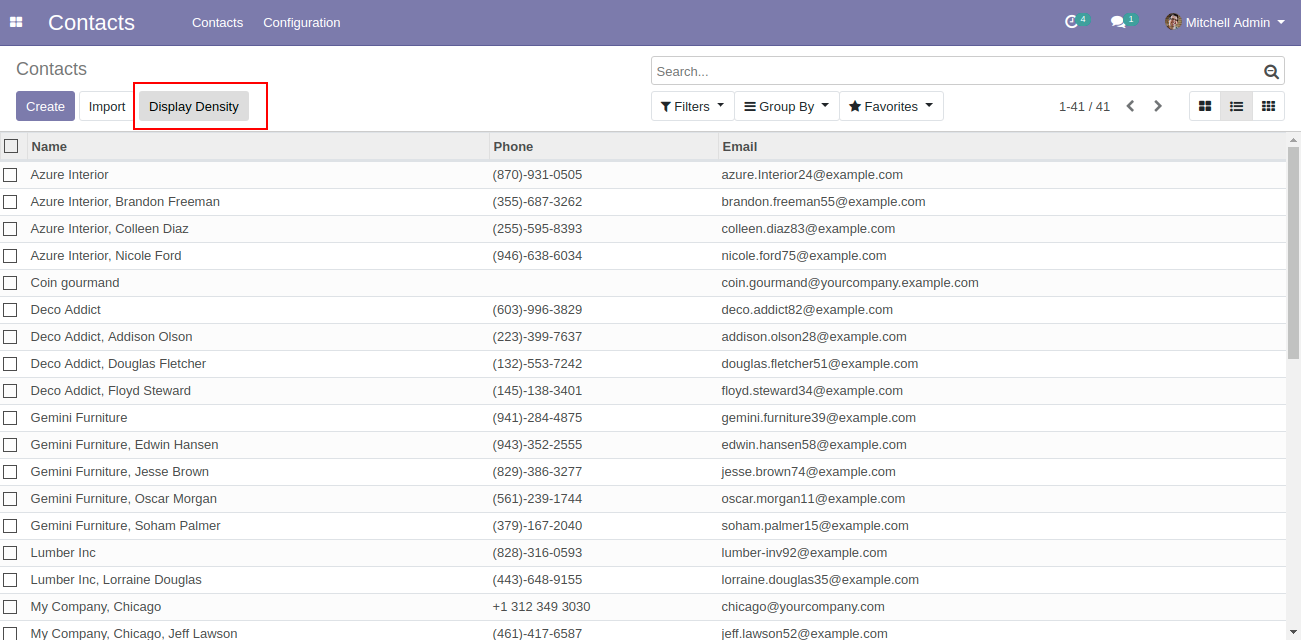Screen dimensions: 1301x640
Task: Open the apps grid menu icon
Action: click(x=16, y=22)
